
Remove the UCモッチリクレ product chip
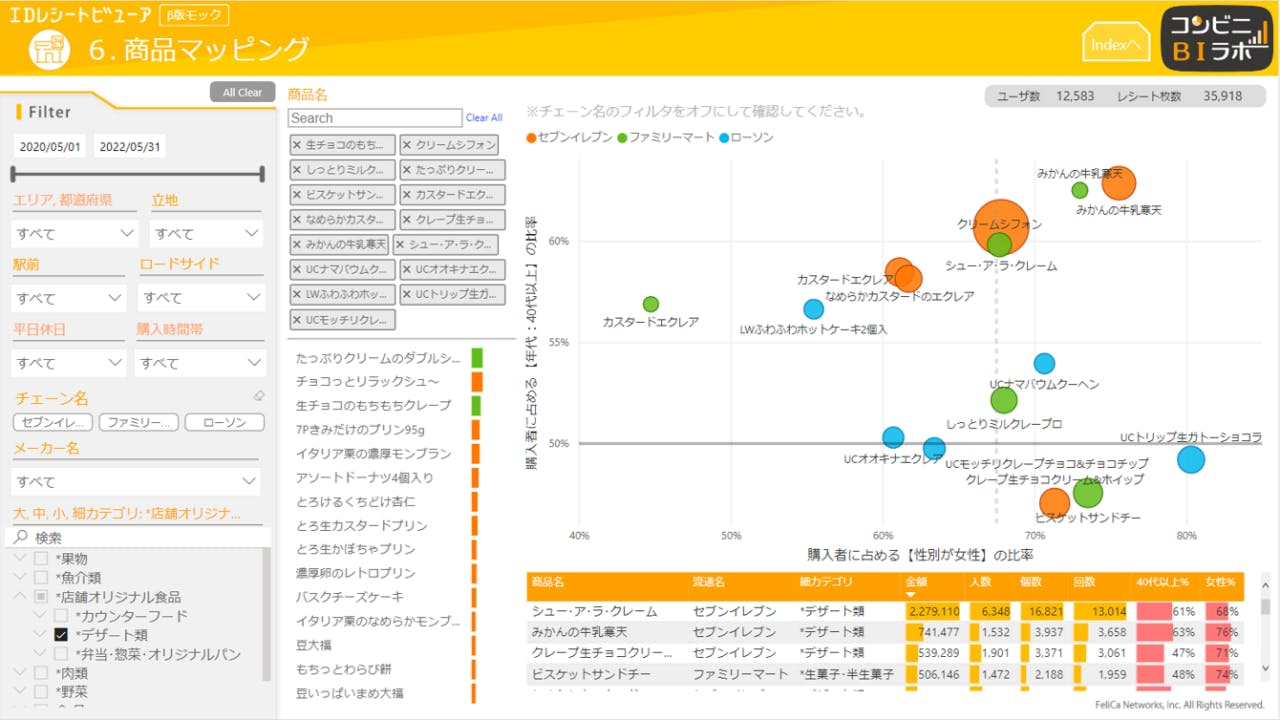tap(297, 320)
